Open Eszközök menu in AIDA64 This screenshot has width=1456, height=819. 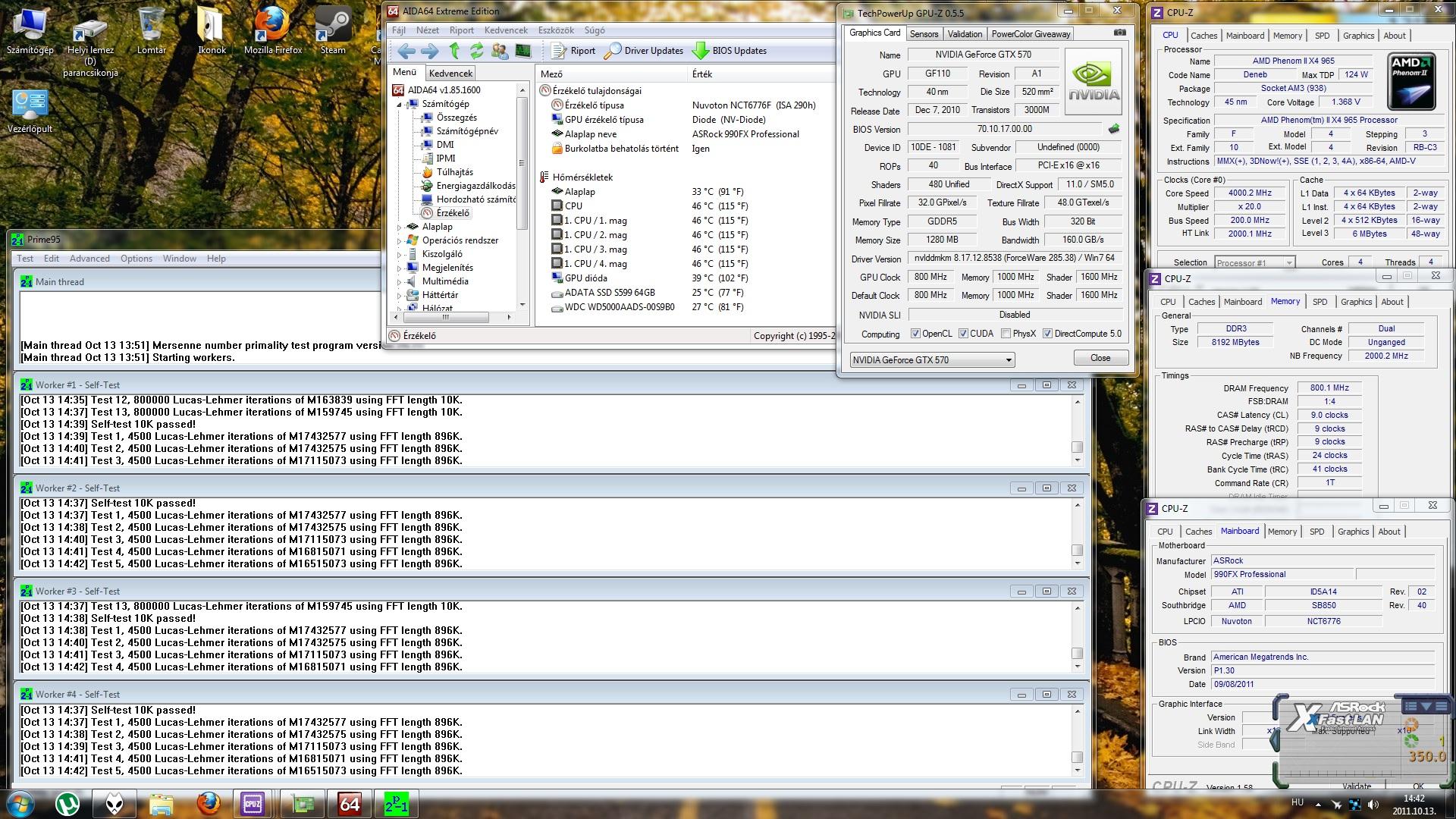point(556,30)
